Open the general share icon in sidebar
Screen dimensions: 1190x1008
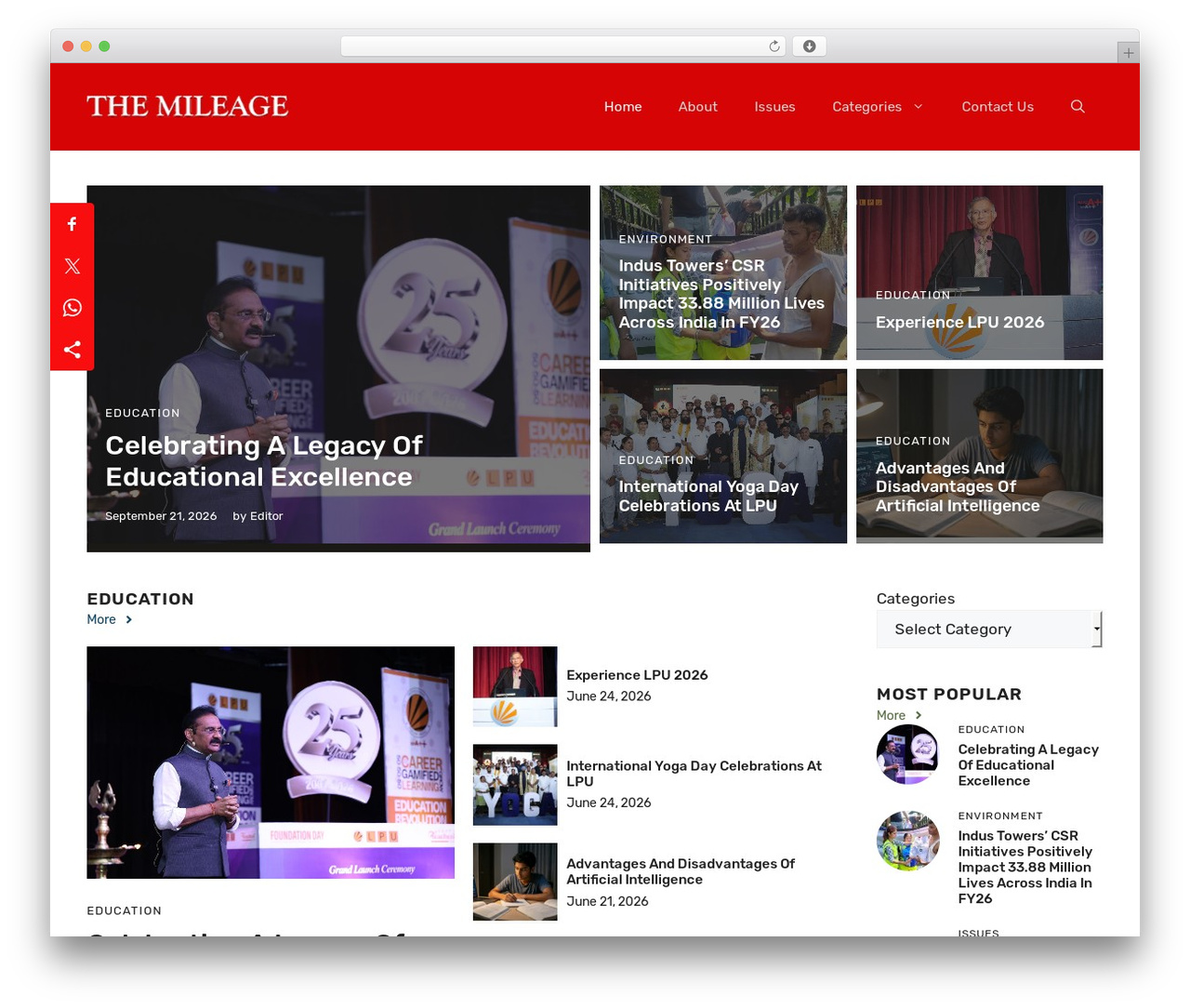[x=72, y=350]
